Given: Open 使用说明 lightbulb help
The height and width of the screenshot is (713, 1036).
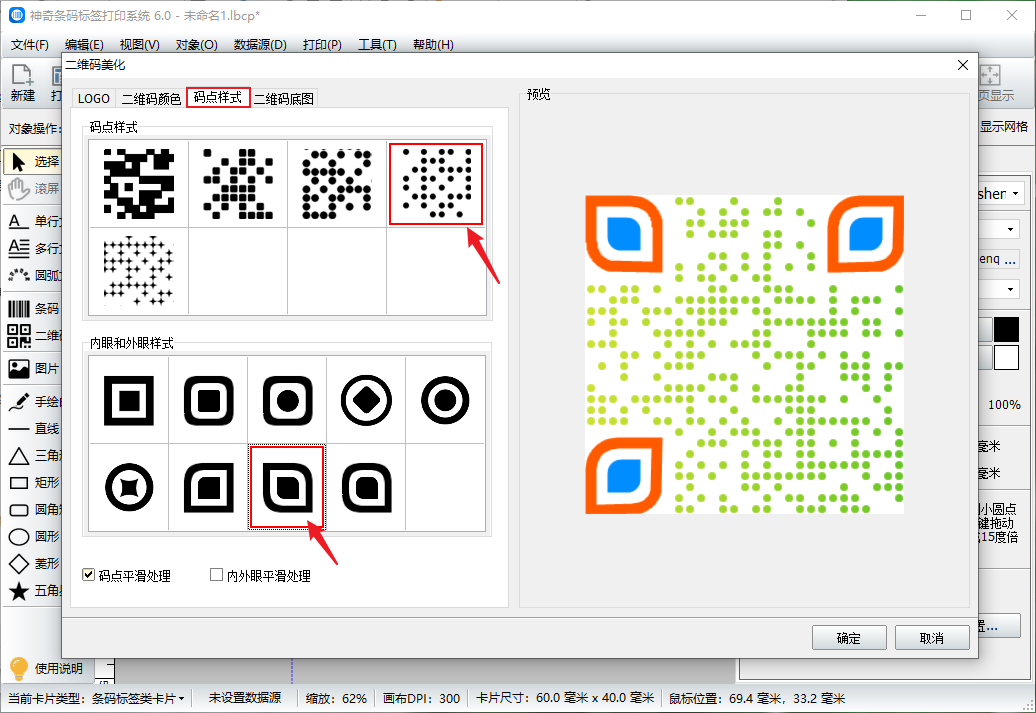Looking at the screenshot, I should coord(46,668).
